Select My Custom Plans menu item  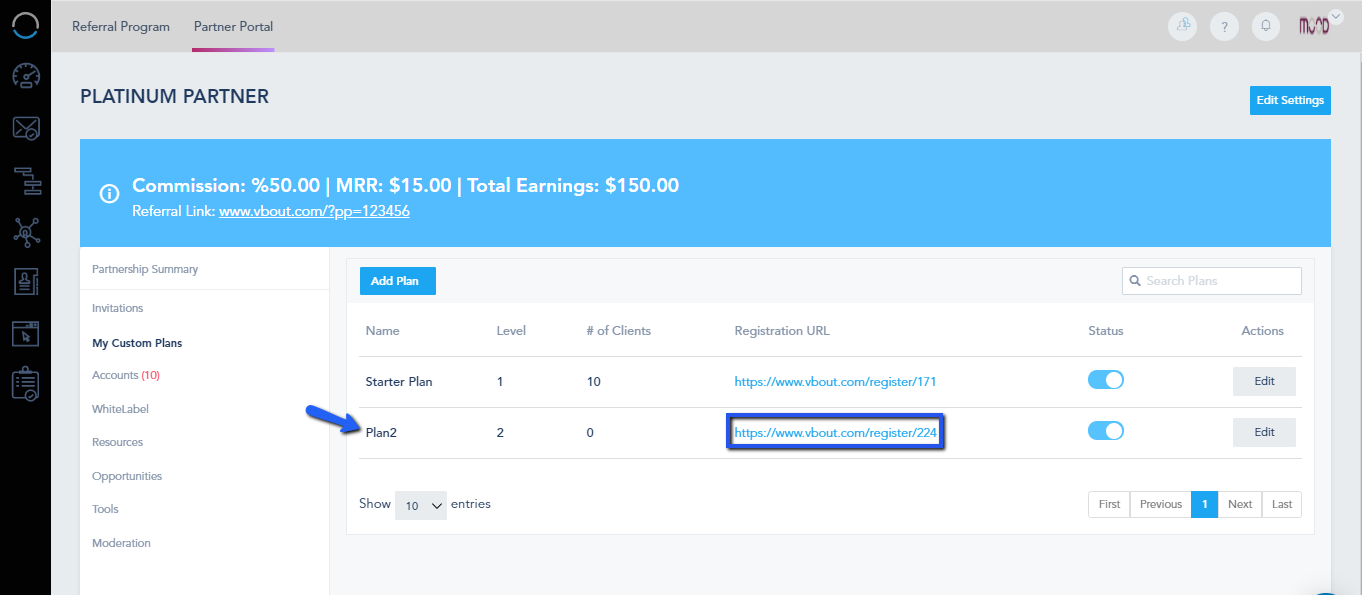click(x=137, y=343)
